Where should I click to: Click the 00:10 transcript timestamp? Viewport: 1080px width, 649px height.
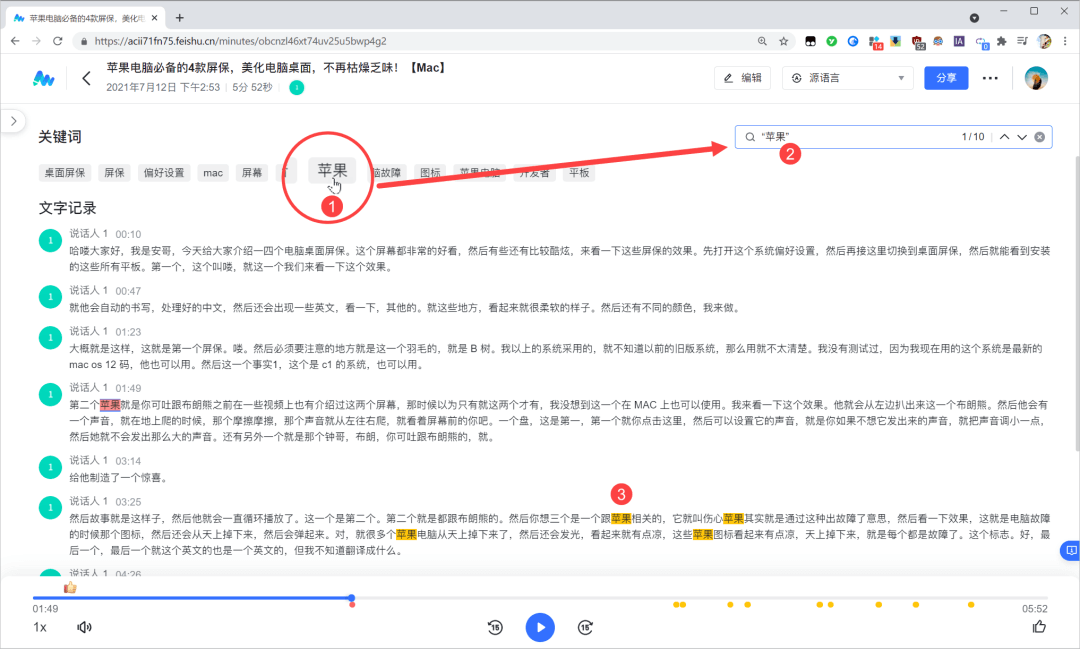(x=128, y=234)
